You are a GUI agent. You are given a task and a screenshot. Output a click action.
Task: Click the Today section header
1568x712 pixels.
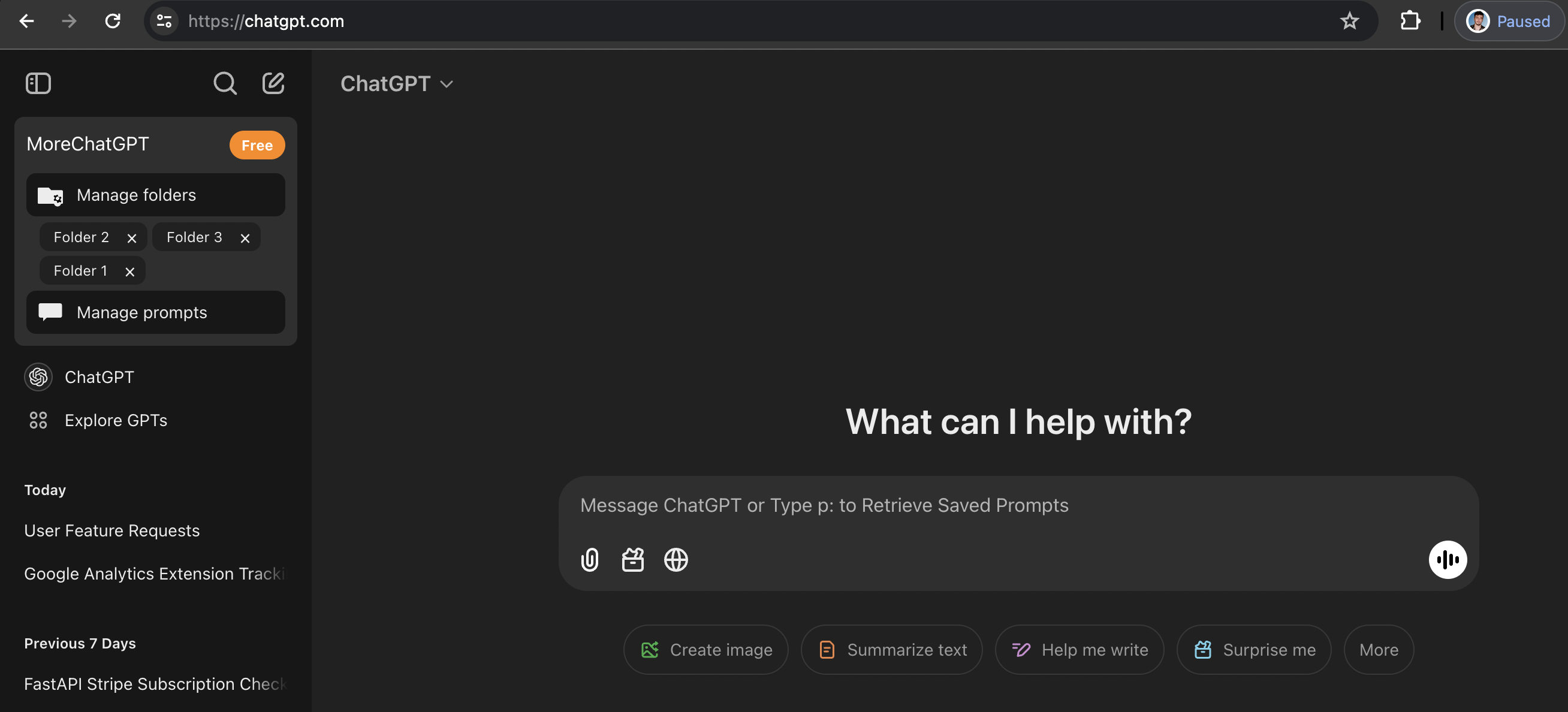tap(45, 490)
